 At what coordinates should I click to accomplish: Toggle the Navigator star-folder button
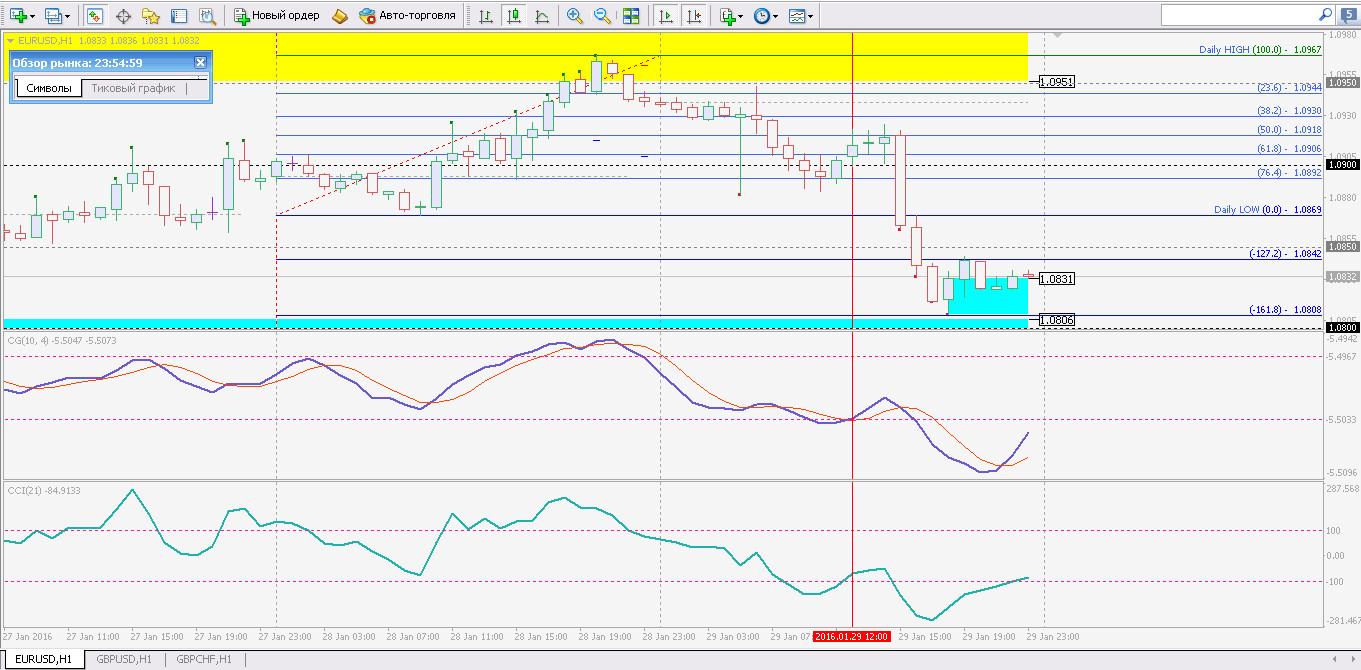pos(151,16)
